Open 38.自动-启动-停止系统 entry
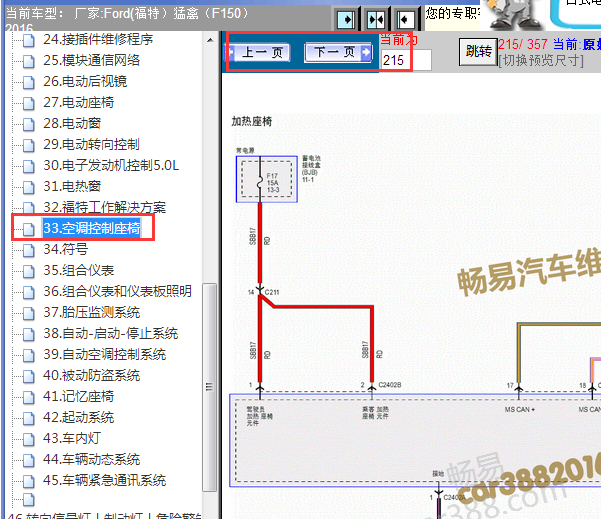The width and height of the screenshot is (601, 519). coord(111,333)
